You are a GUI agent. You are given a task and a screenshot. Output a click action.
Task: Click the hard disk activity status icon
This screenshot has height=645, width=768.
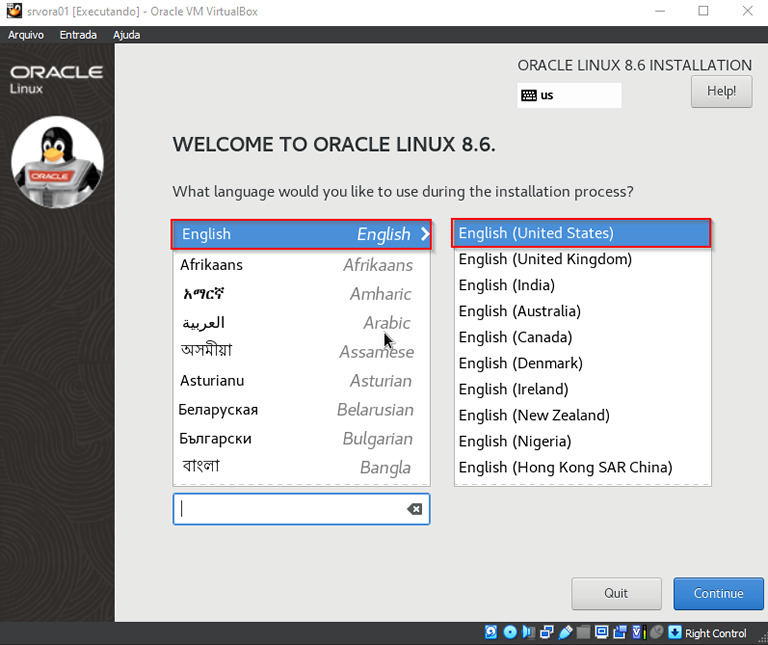click(x=491, y=632)
